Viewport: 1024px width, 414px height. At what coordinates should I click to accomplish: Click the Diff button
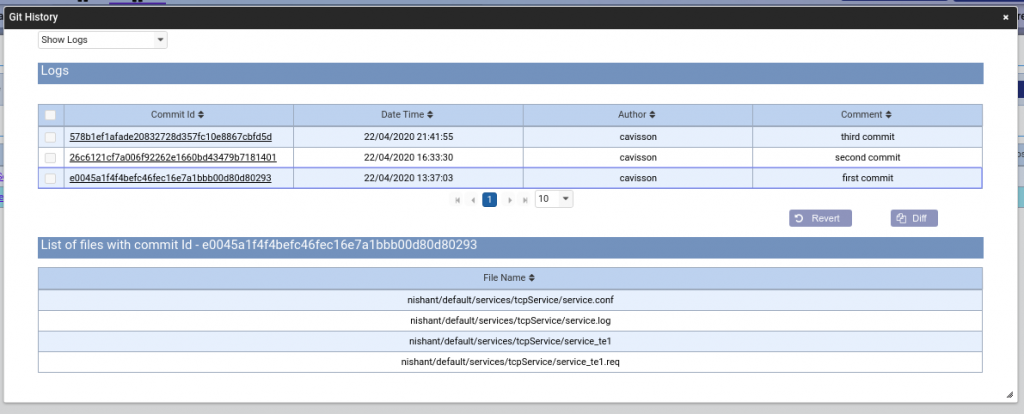click(x=914, y=218)
